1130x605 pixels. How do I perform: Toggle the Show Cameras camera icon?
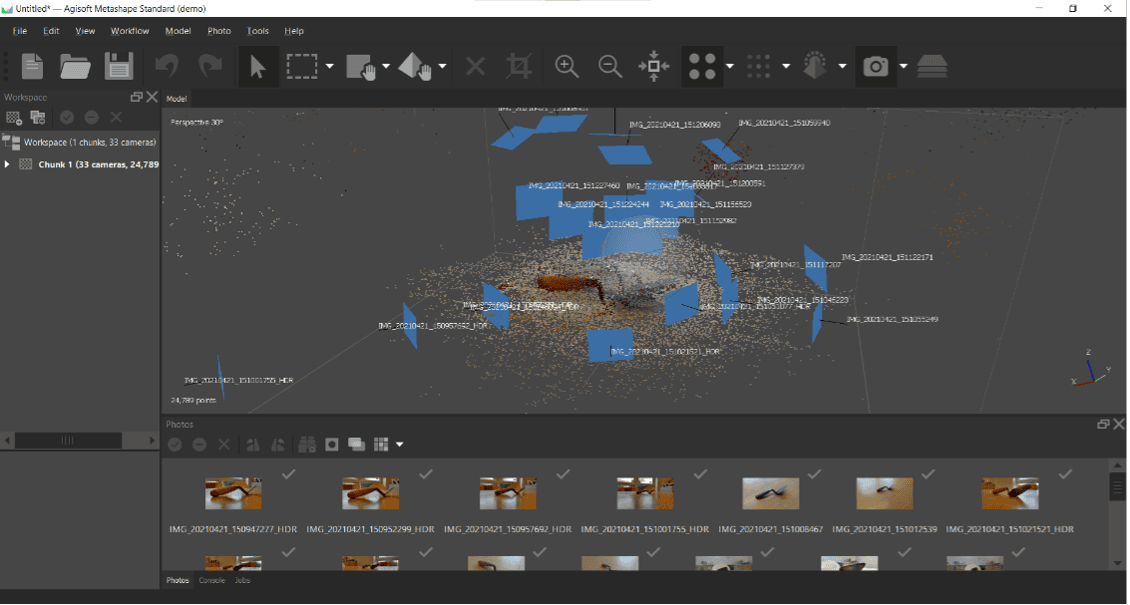coord(876,67)
